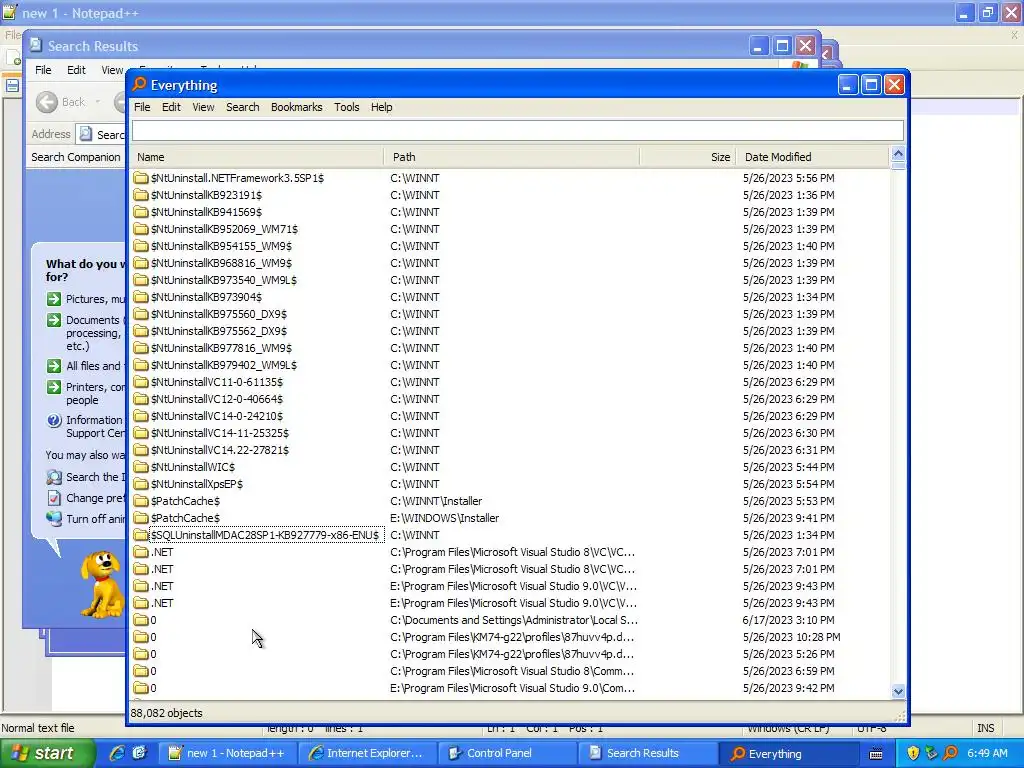Sort results by Name column header
The height and width of the screenshot is (768, 1024).
pyautogui.click(x=257, y=157)
